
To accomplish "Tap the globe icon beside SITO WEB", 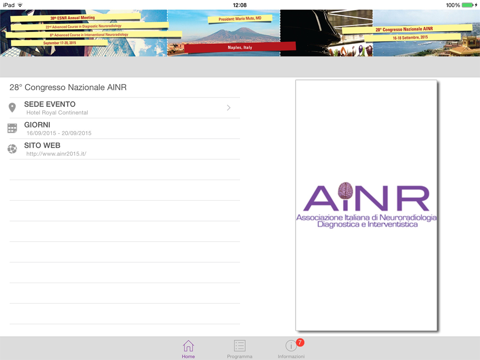I will (12, 149).
